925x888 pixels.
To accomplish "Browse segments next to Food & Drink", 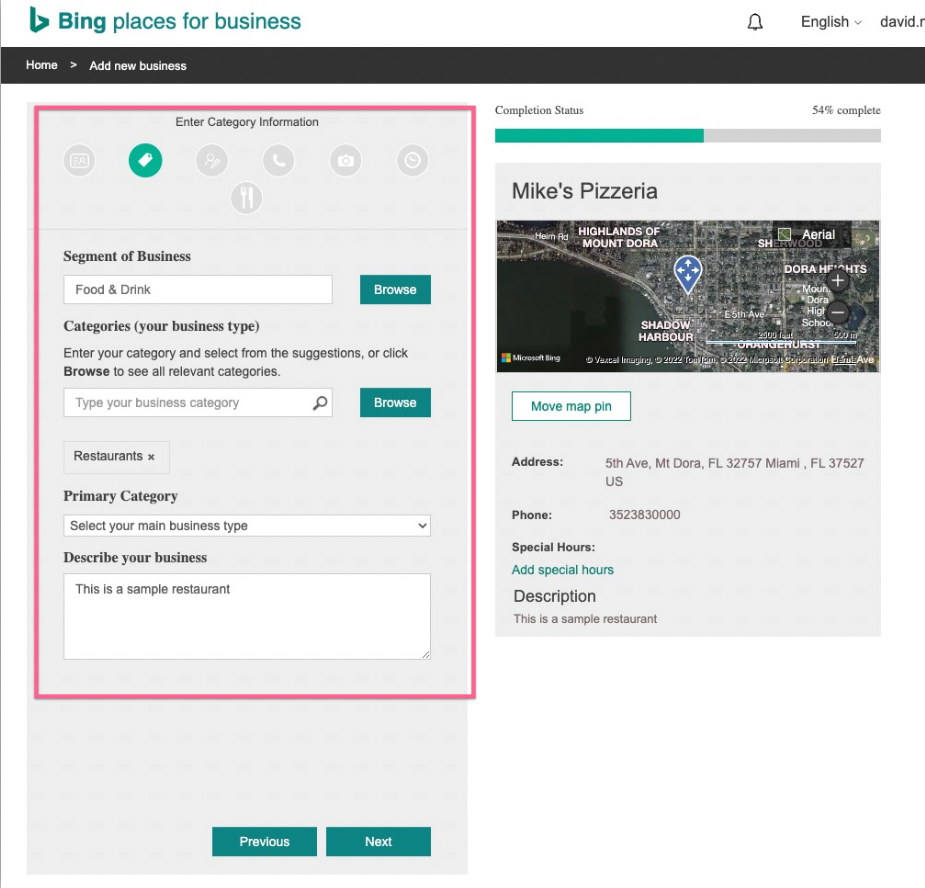I will tap(395, 289).
